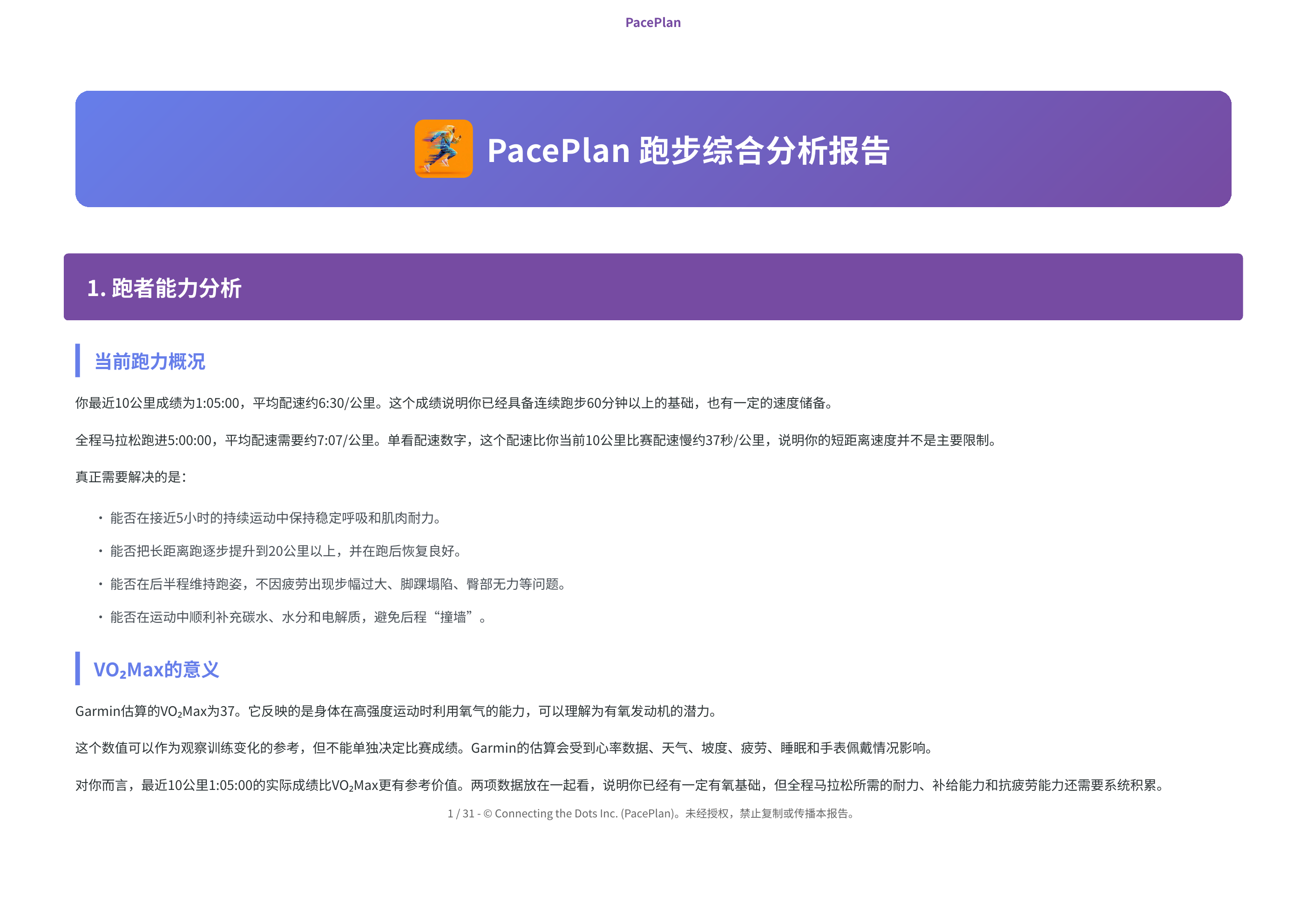Click bullet '能否在接近5小时的持续运动中保持稳定呼吸和肌肉耐力'

[276, 518]
